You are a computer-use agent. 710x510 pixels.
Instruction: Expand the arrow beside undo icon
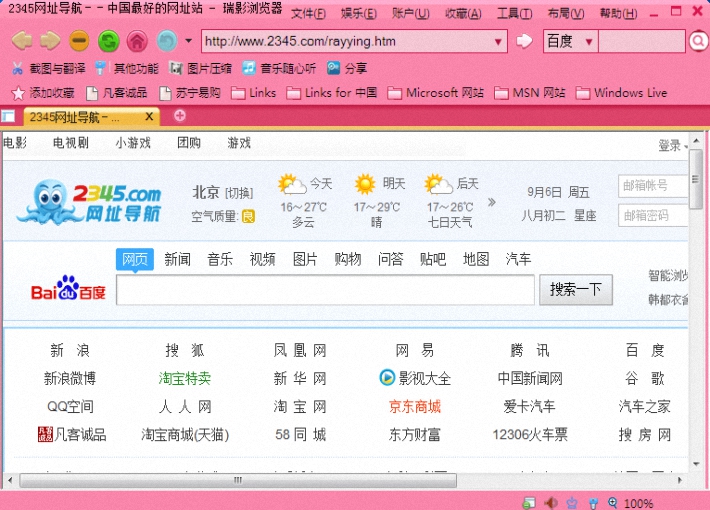[188, 41]
